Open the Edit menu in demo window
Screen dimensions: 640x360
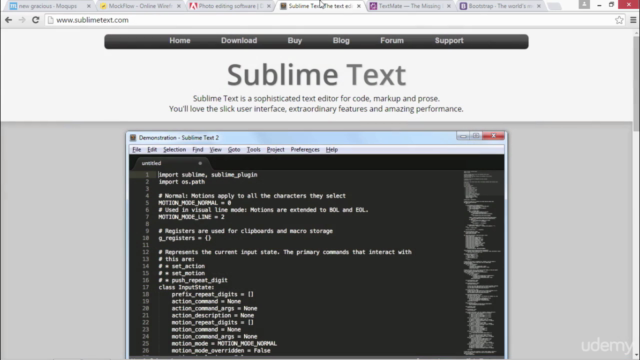152,150
